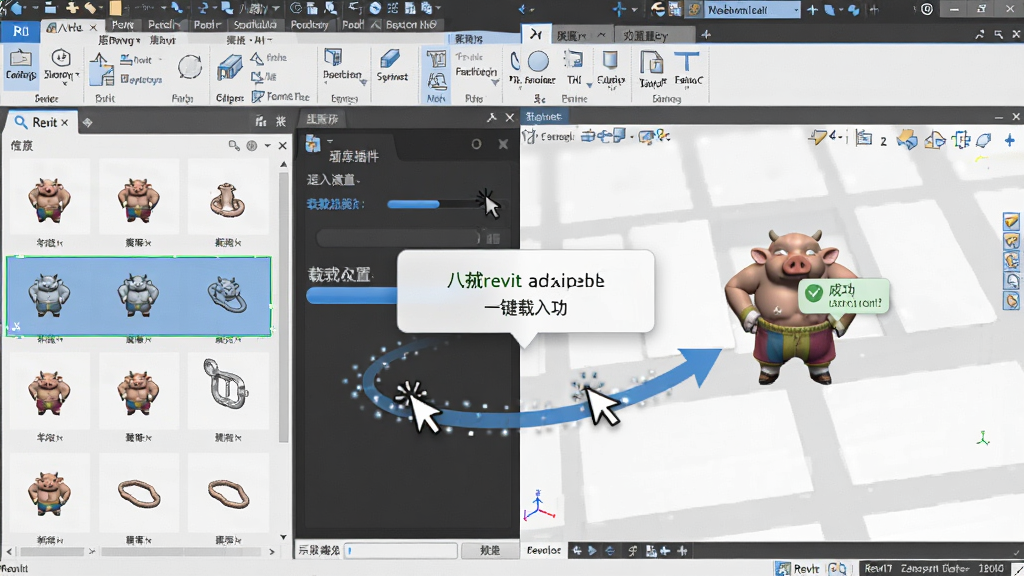Select the Noit ribbon tool
The image size is (1024, 576).
[x=136, y=60]
